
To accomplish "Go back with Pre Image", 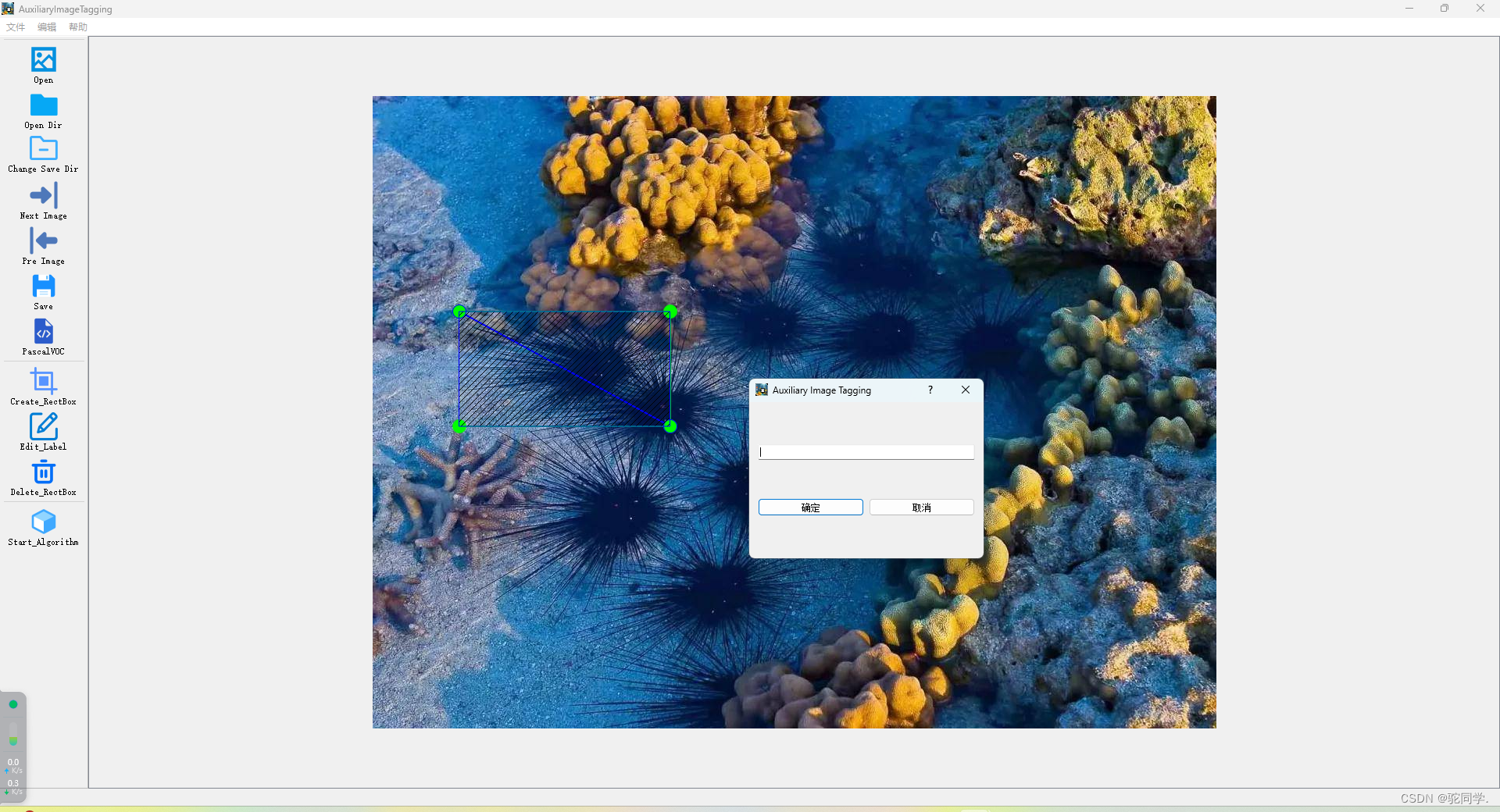I will (44, 240).
